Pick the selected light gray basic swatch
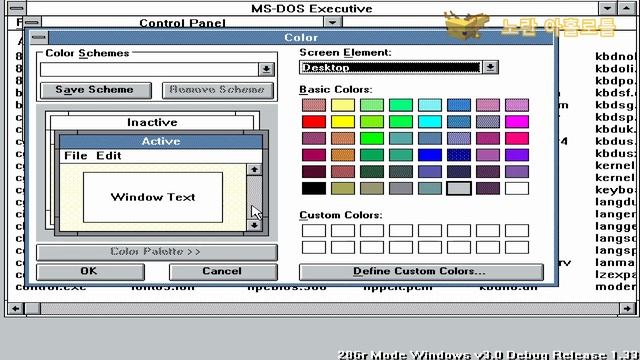The image size is (640, 360). tap(458, 188)
